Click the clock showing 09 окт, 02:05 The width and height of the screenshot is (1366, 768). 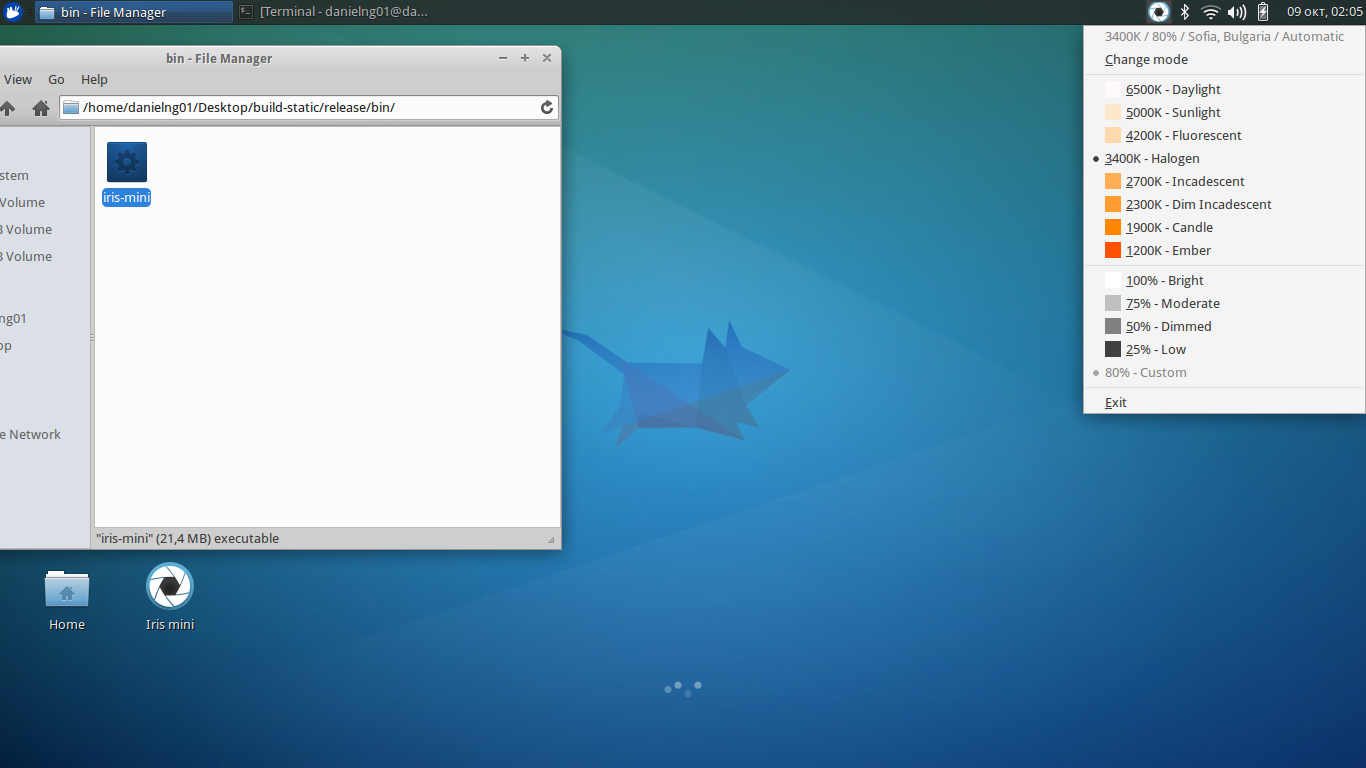click(x=1324, y=12)
